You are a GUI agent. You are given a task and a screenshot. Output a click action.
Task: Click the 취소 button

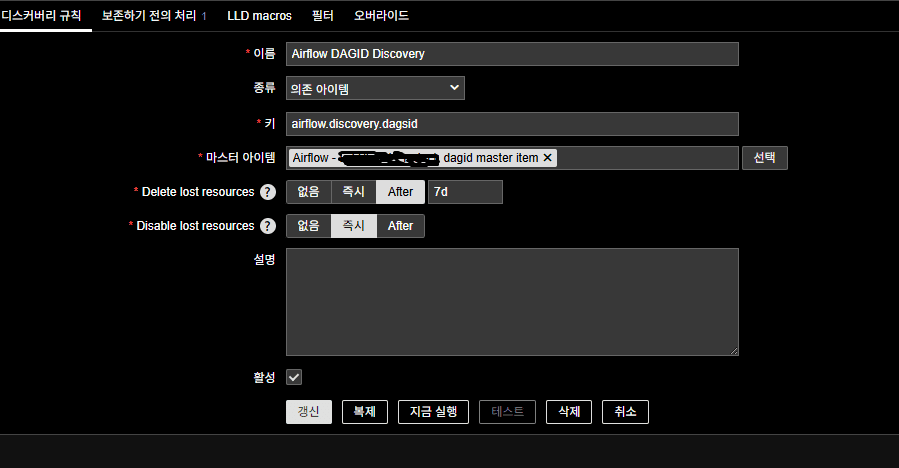click(x=625, y=412)
